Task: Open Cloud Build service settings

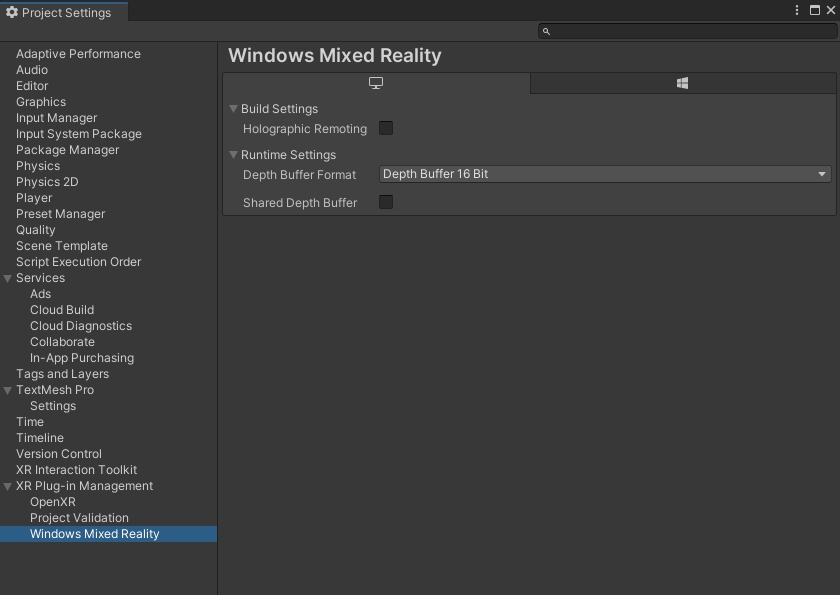Action: 62,310
